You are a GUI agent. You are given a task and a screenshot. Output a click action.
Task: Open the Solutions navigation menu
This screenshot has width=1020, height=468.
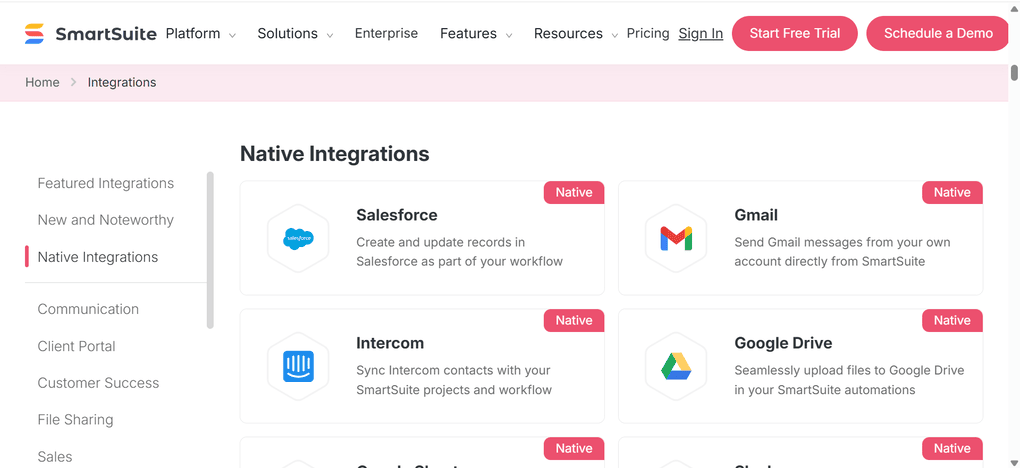coord(288,33)
